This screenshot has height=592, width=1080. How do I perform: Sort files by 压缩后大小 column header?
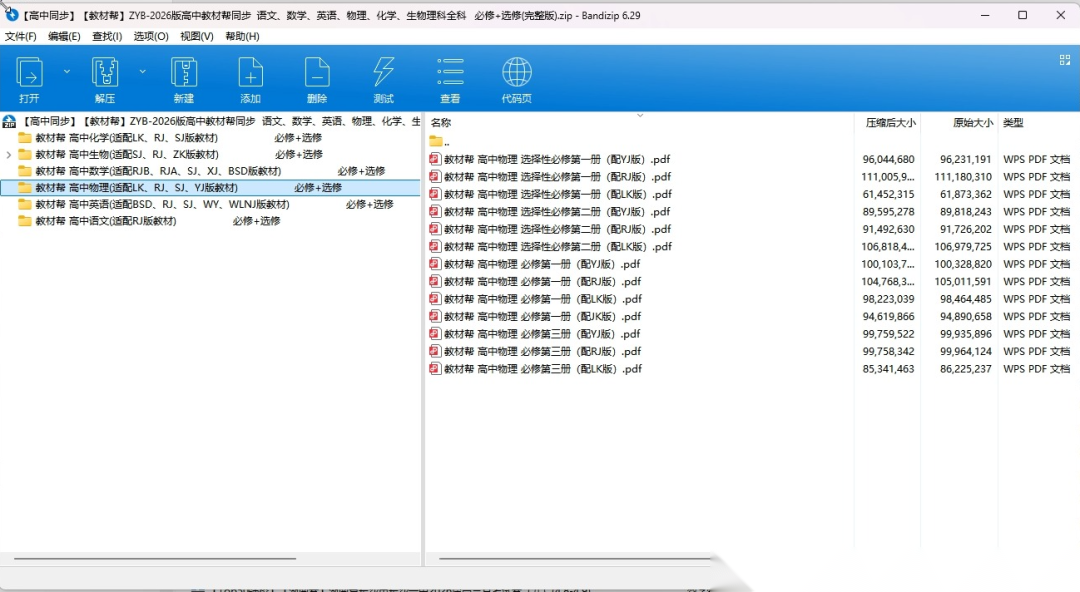click(889, 123)
